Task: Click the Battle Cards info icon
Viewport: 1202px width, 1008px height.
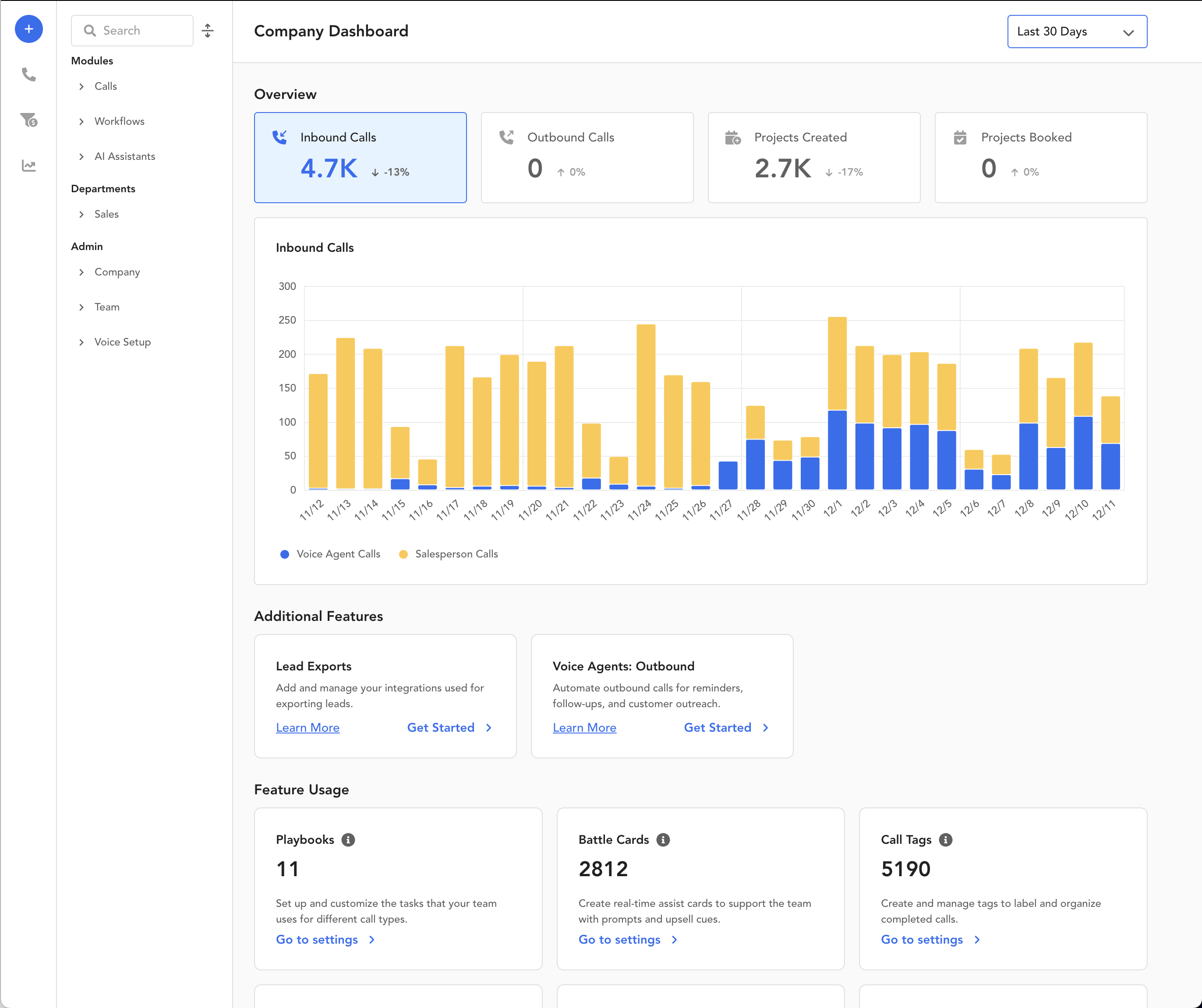Action: tap(663, 840)
